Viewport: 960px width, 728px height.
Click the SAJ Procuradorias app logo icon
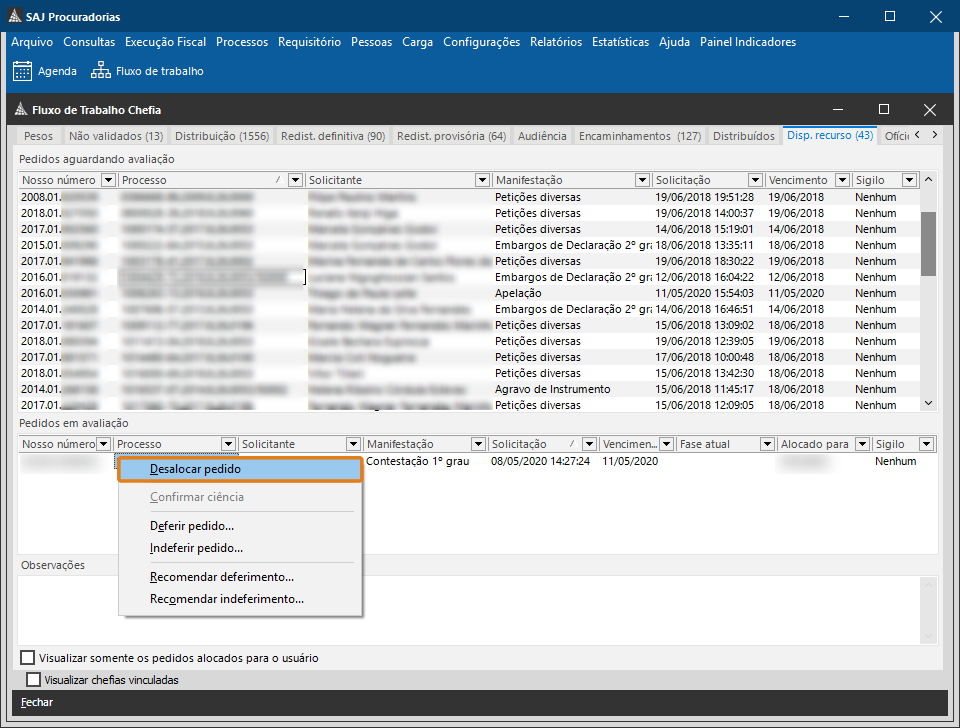tap(13, 16)
